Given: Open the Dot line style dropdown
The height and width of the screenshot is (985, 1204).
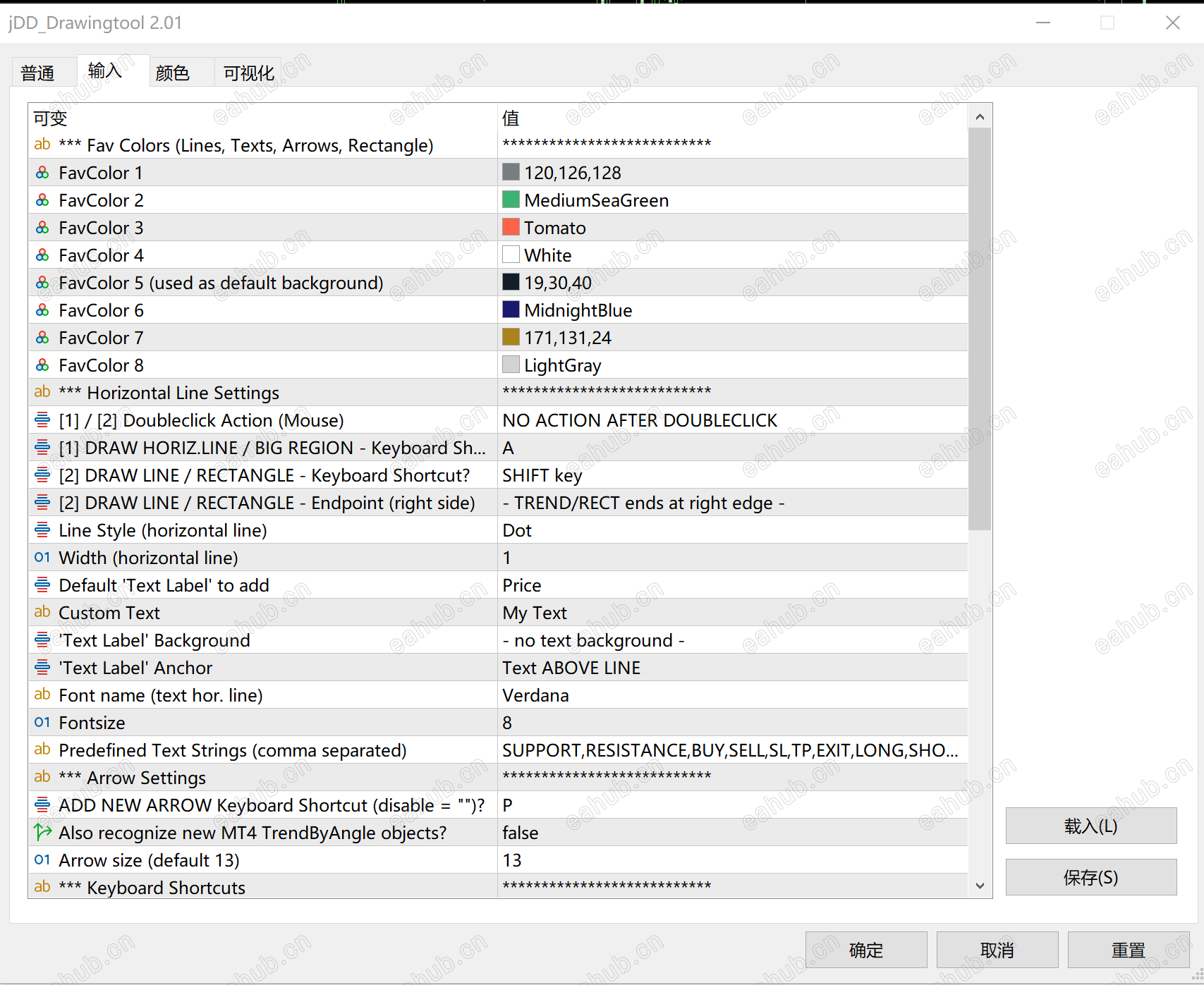Looking at the screenshot, I should (x=733, y=530).
